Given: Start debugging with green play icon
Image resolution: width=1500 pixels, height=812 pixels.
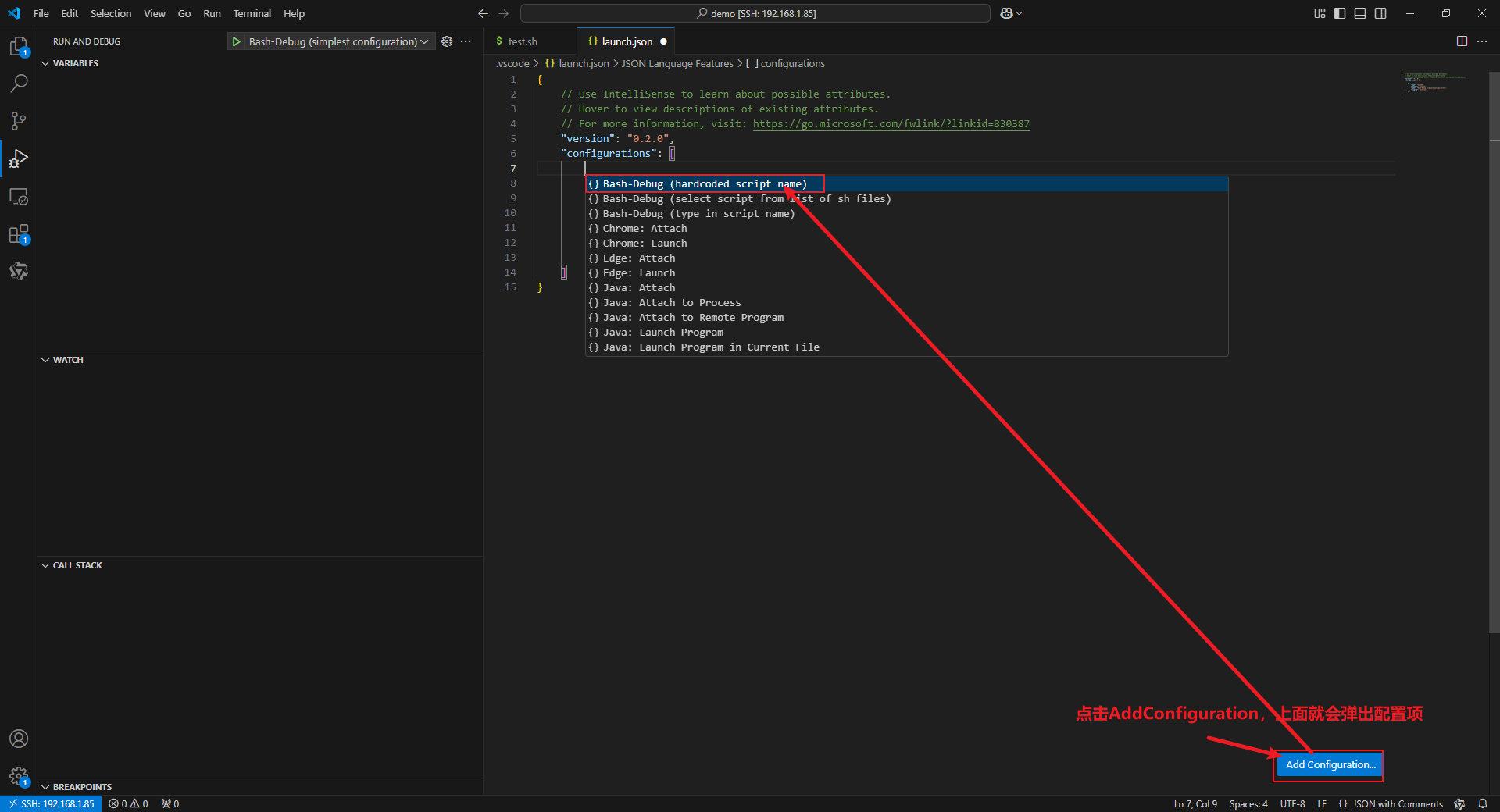Looking at the screenshot, I should pyautogui.click(x=236, y=41).
